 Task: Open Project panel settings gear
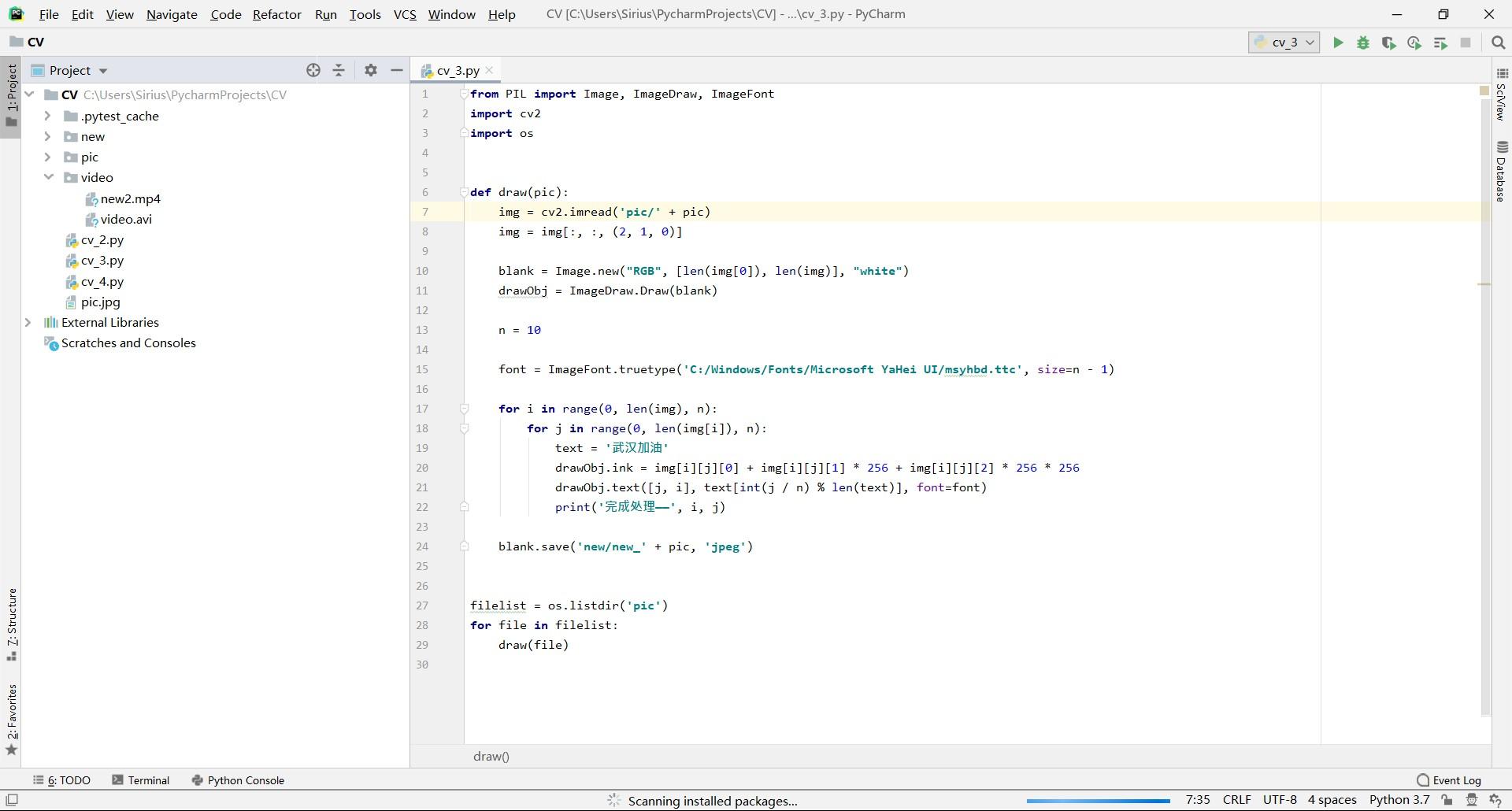371,70
